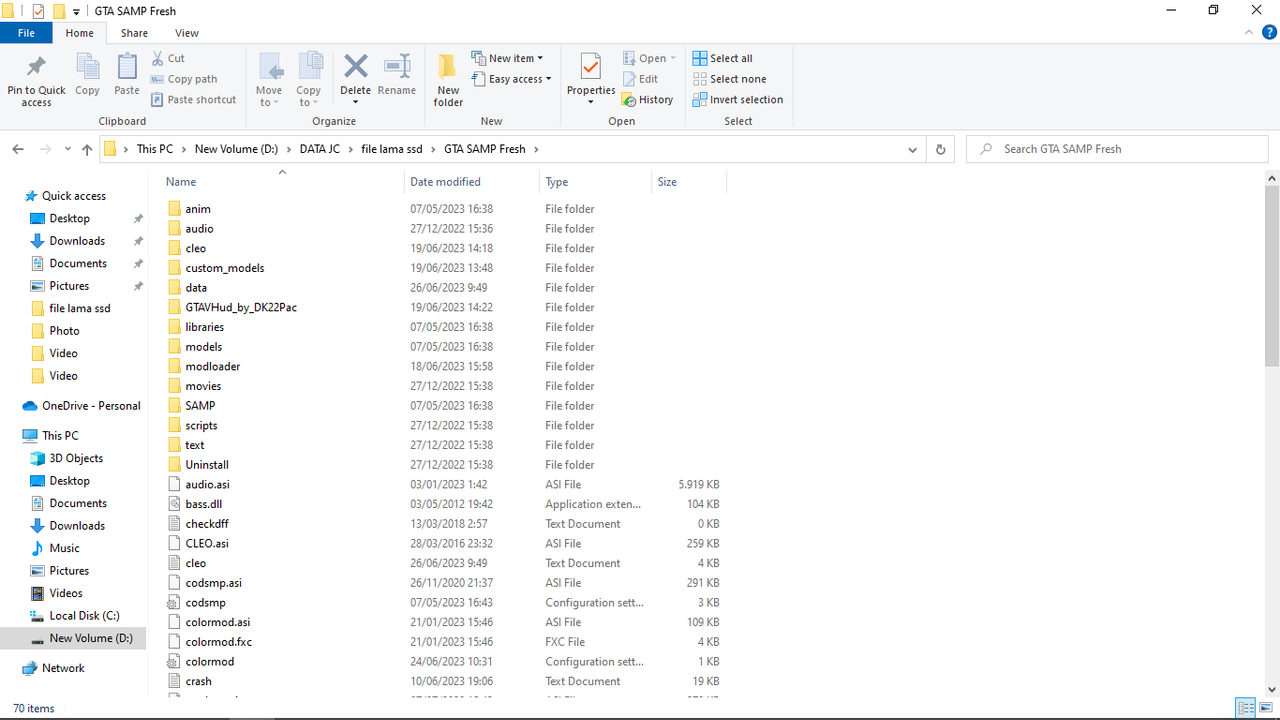Select the CLEO.asi file

point(206,543)
